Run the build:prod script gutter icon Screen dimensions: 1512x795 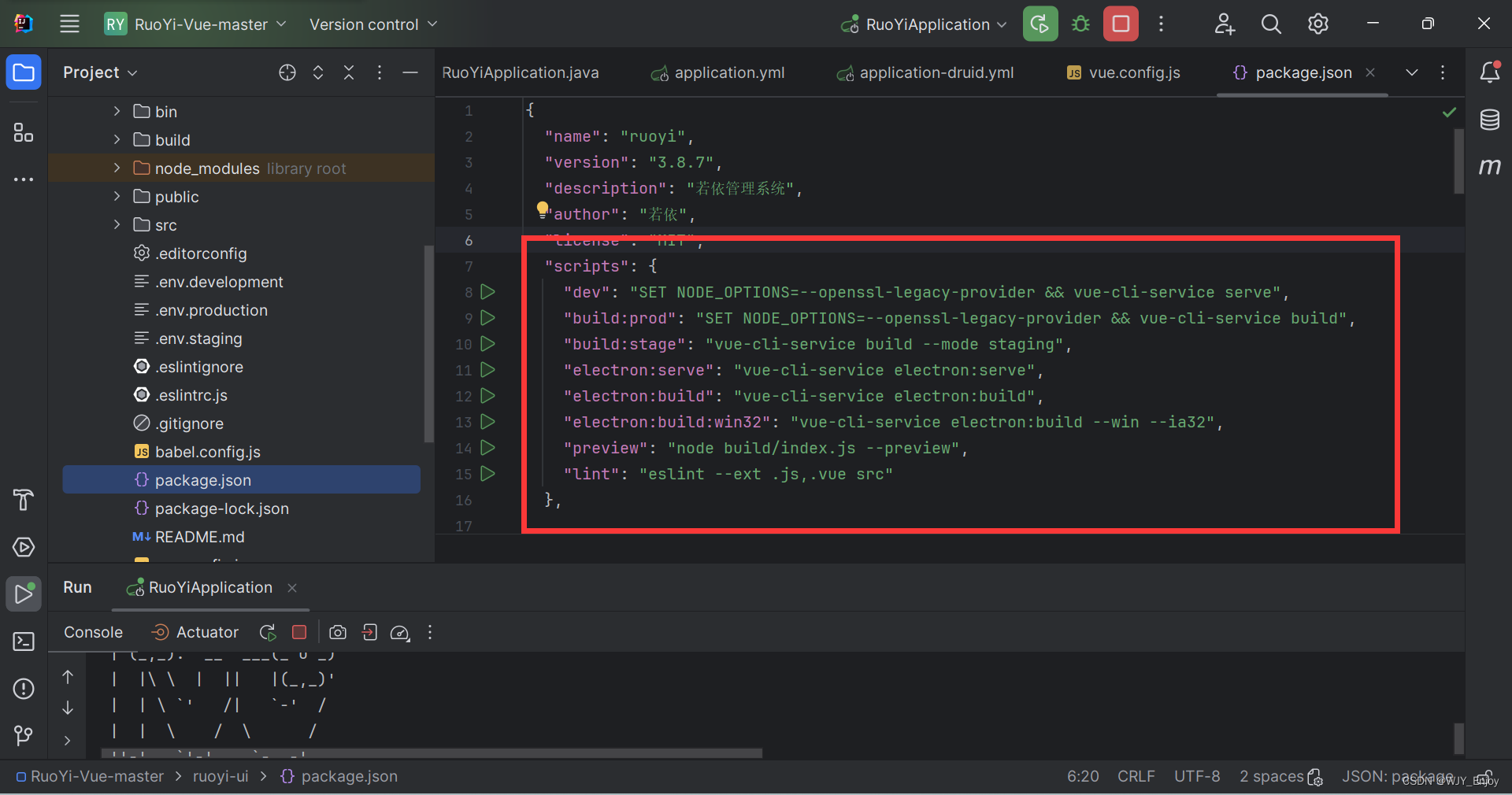487,318
